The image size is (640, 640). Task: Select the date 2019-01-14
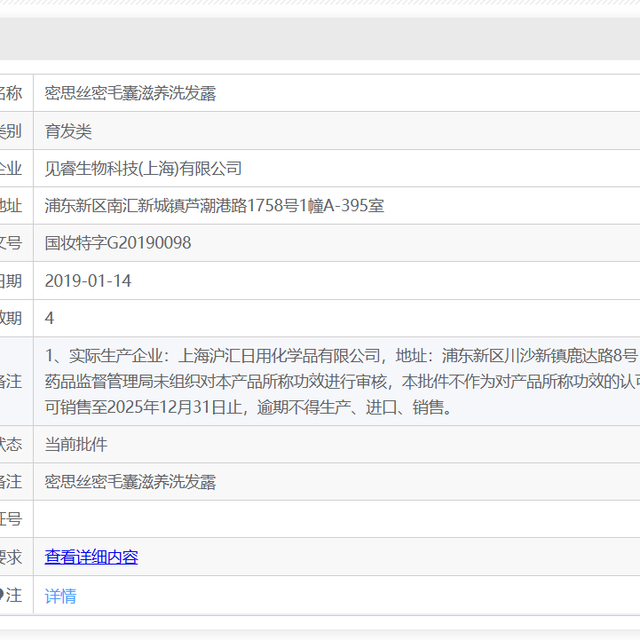[88, 281]
